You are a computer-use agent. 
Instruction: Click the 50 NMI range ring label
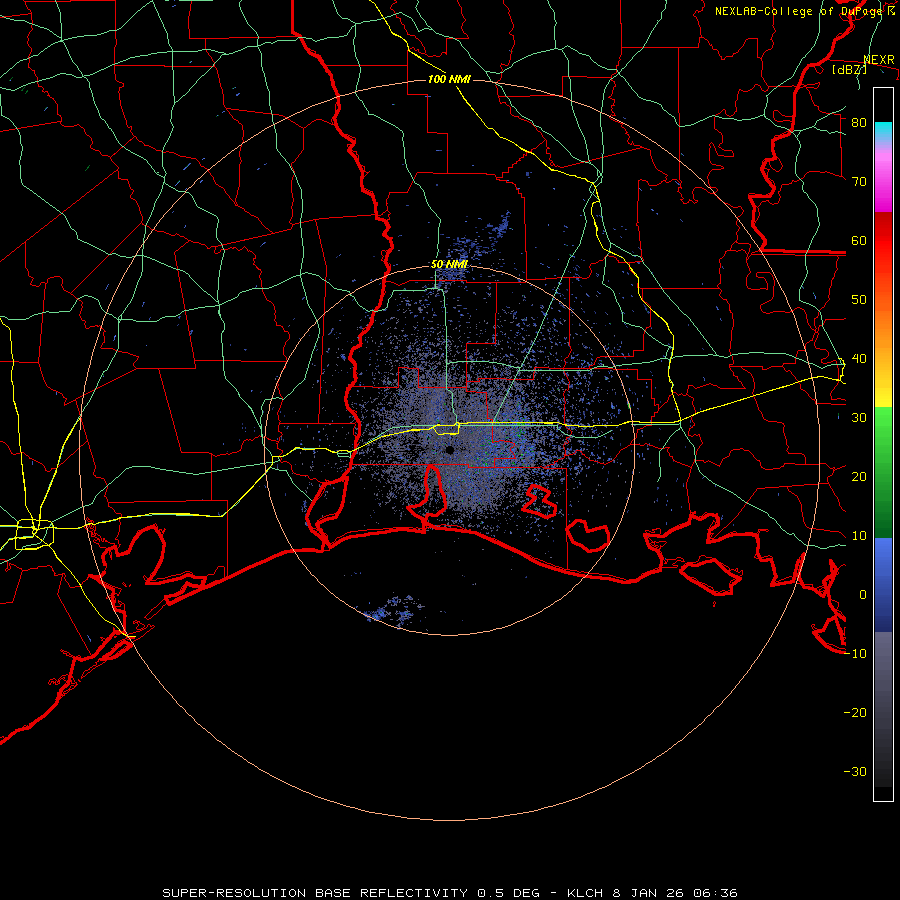[x=449, y=265]
